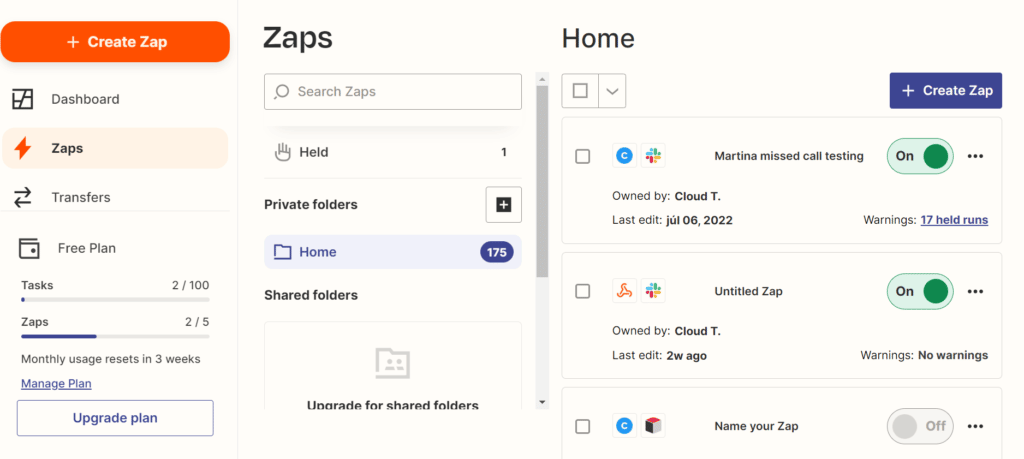1024x459 pixels.
Task: Click the folder panel scrollbar thumb
Action: point(542,182)
